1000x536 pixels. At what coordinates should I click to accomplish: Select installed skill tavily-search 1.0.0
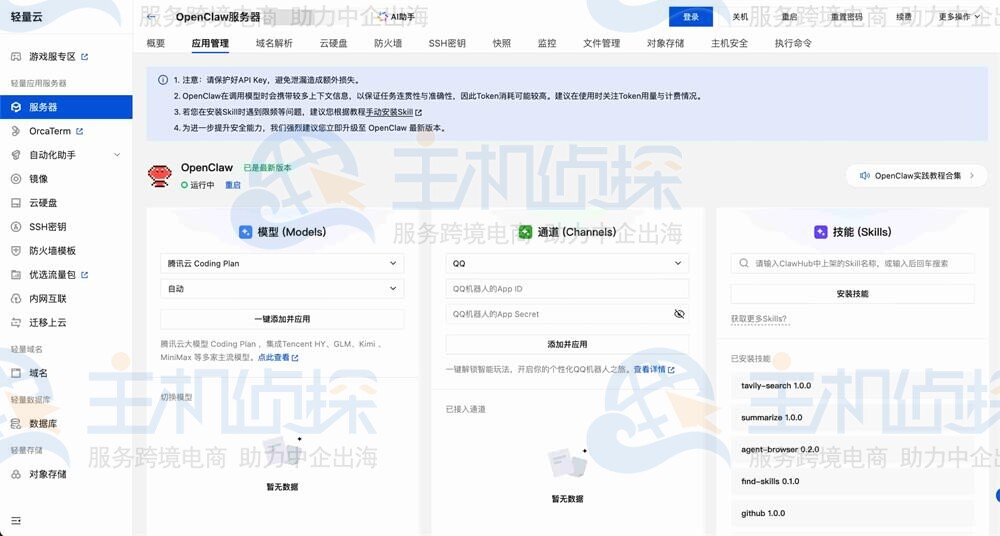coord(853,386)
